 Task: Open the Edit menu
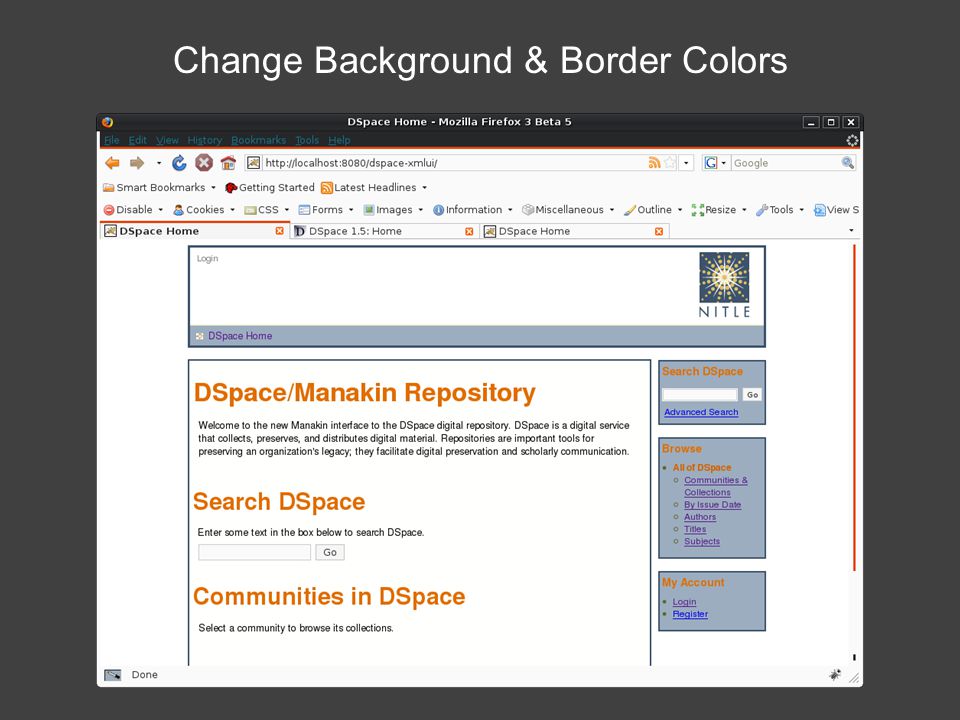pos(137,140)
